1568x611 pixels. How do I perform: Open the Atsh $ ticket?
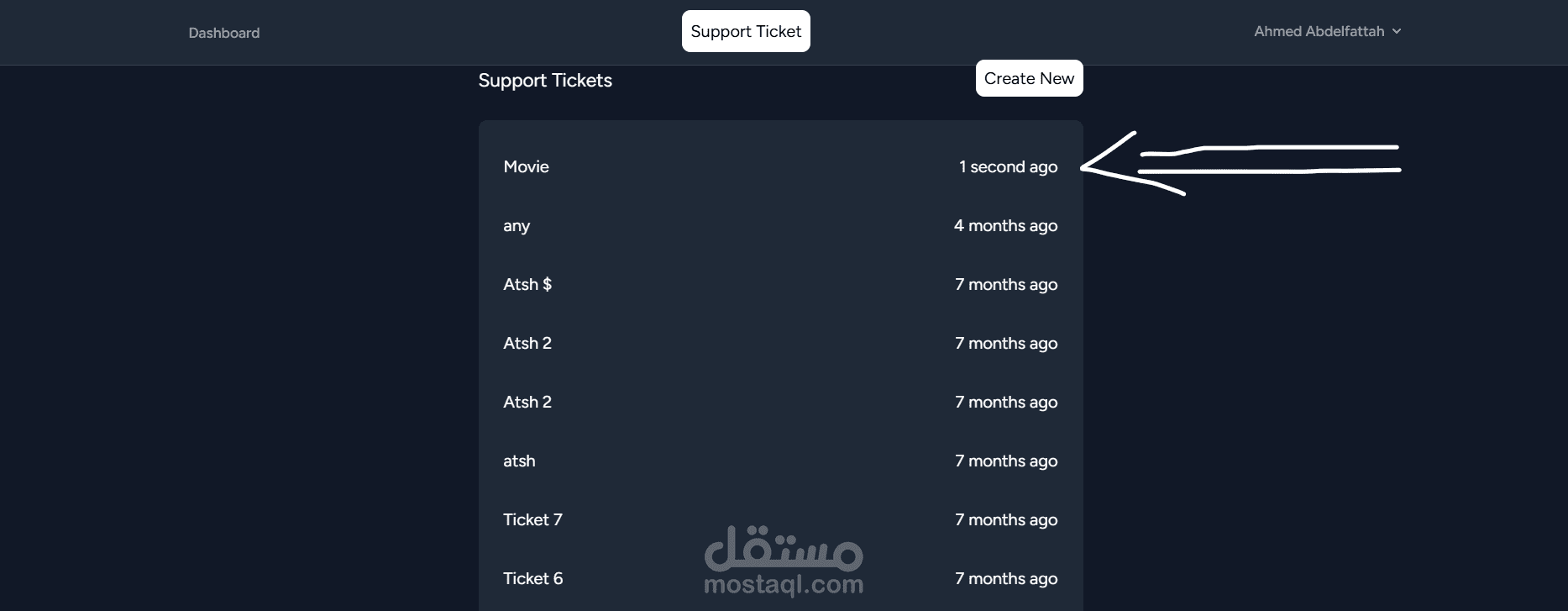point(527,284)
